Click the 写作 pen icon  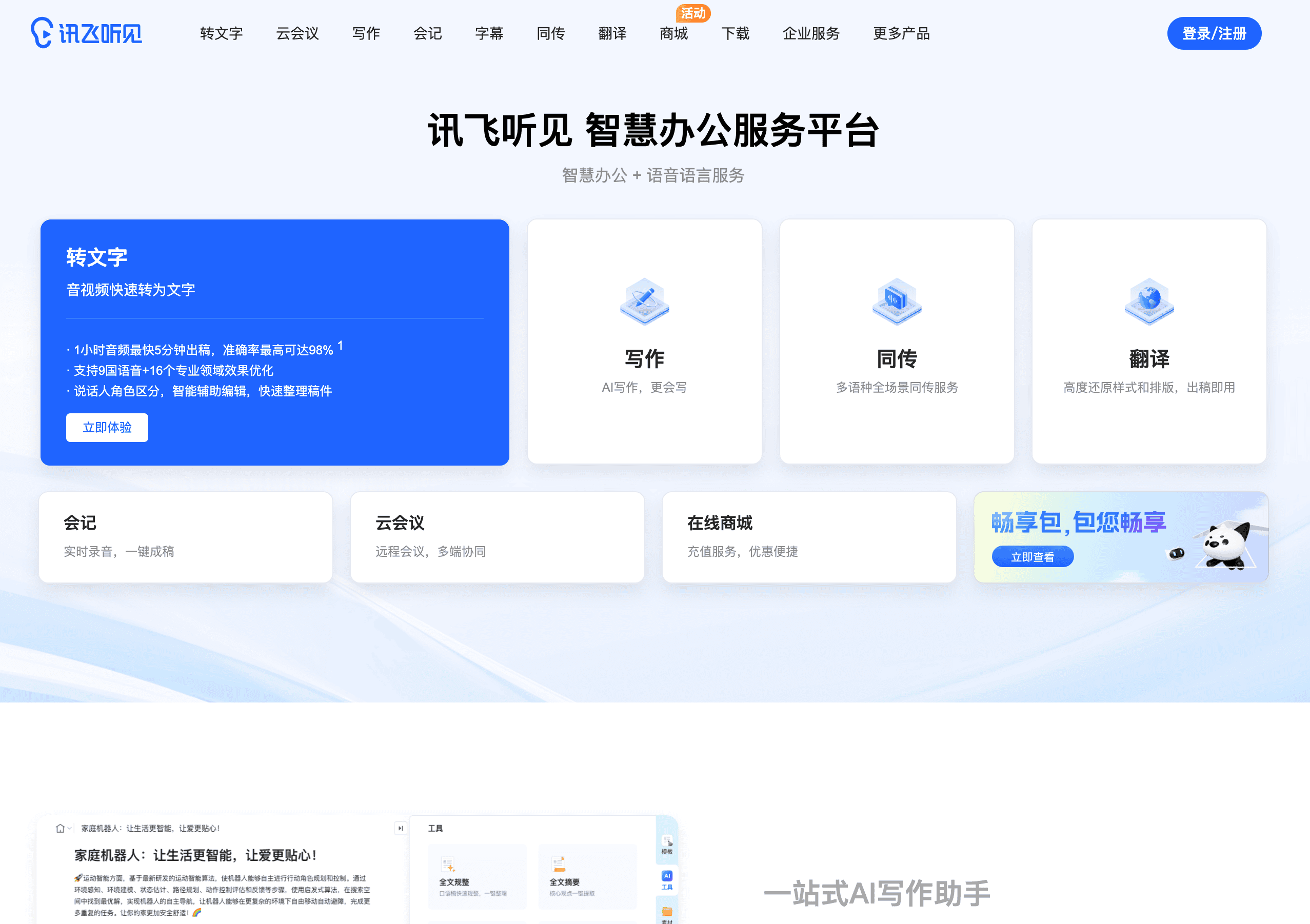click(645, 302)
